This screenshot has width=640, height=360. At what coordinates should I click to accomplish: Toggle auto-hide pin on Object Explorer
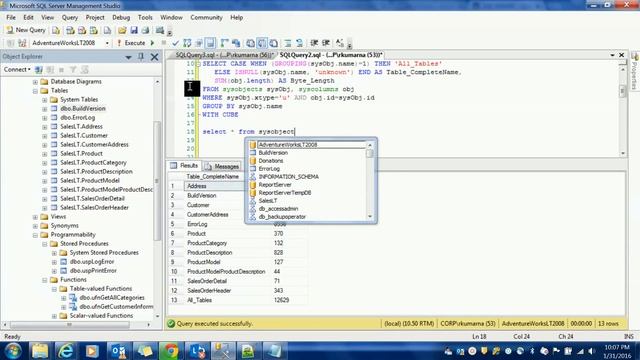pos(141,57)
